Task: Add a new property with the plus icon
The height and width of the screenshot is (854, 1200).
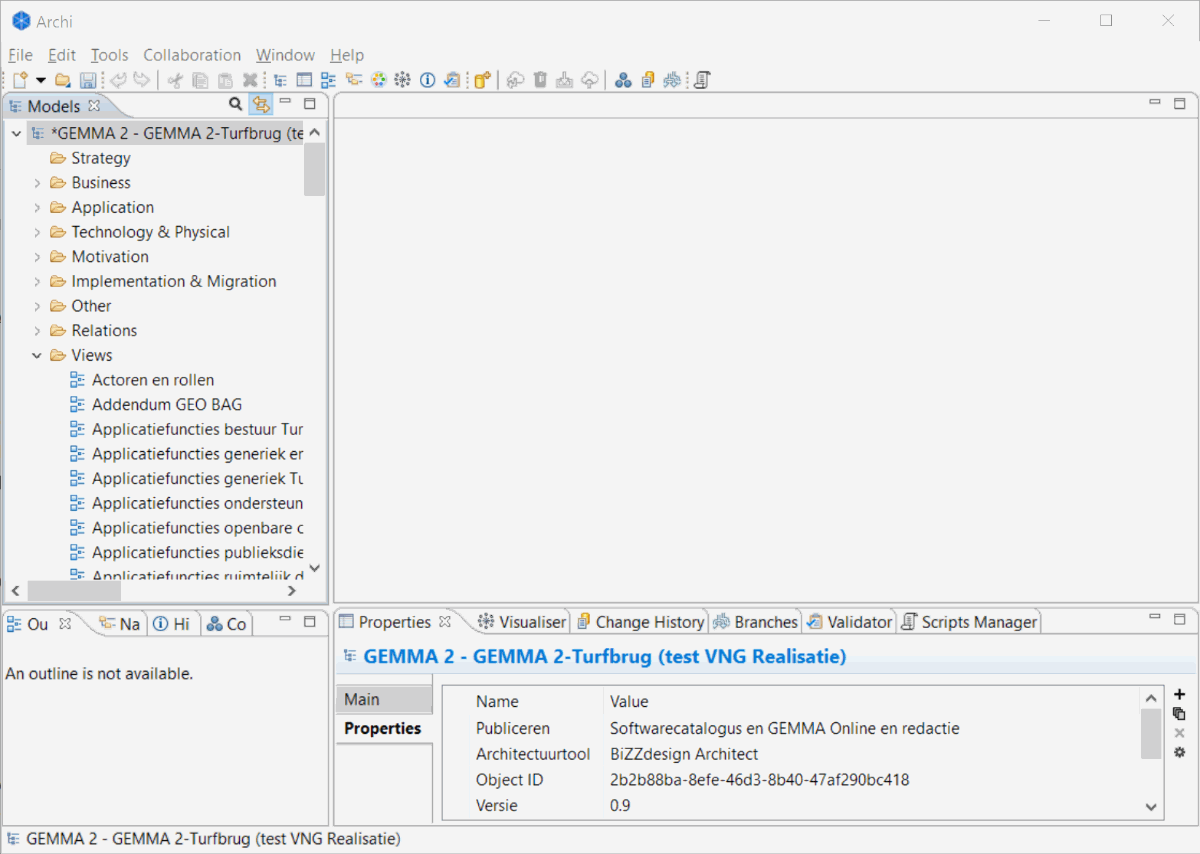Action: (x=1180, y=694)
